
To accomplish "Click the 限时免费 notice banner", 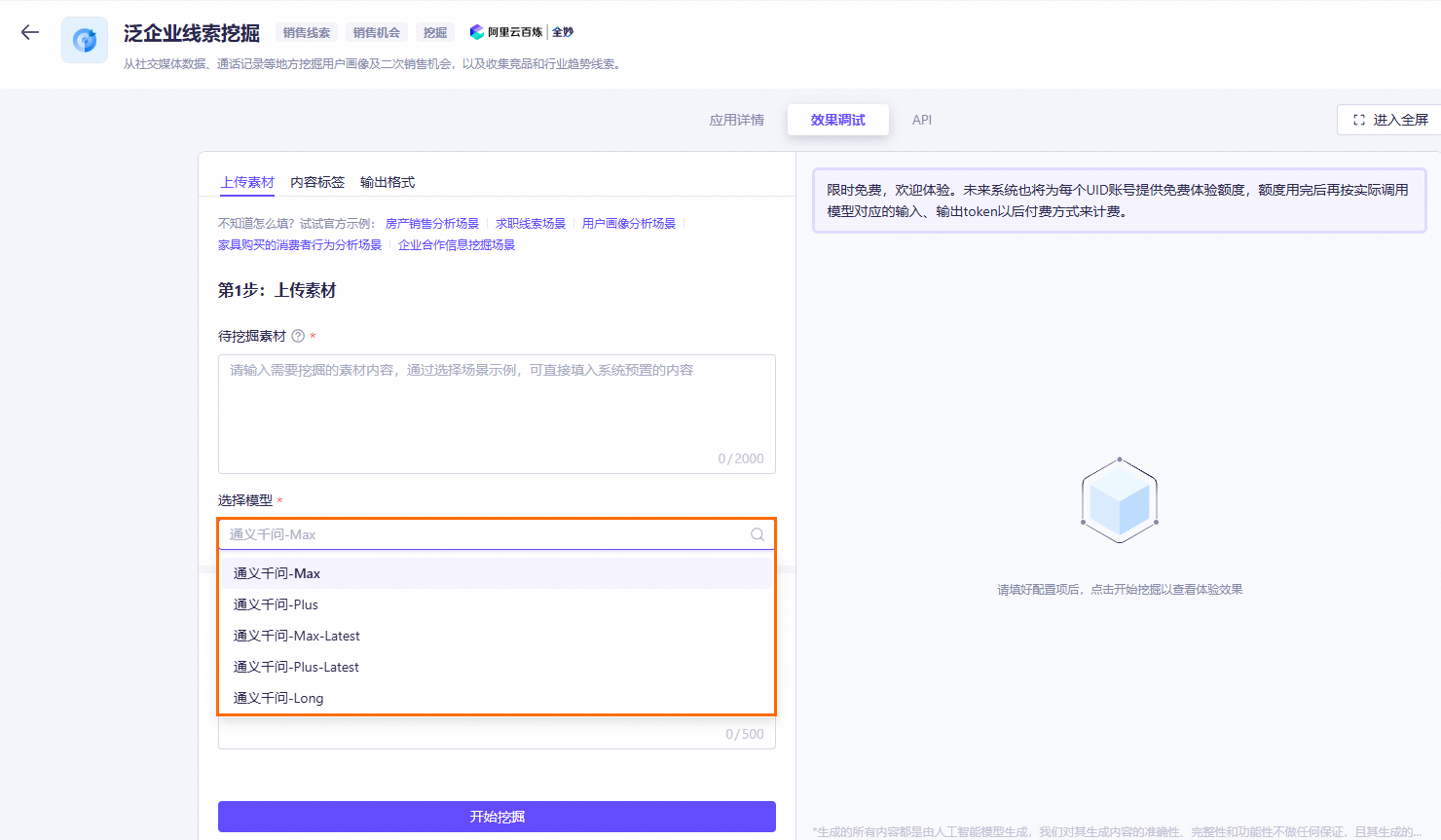I will pos(1120,201).
